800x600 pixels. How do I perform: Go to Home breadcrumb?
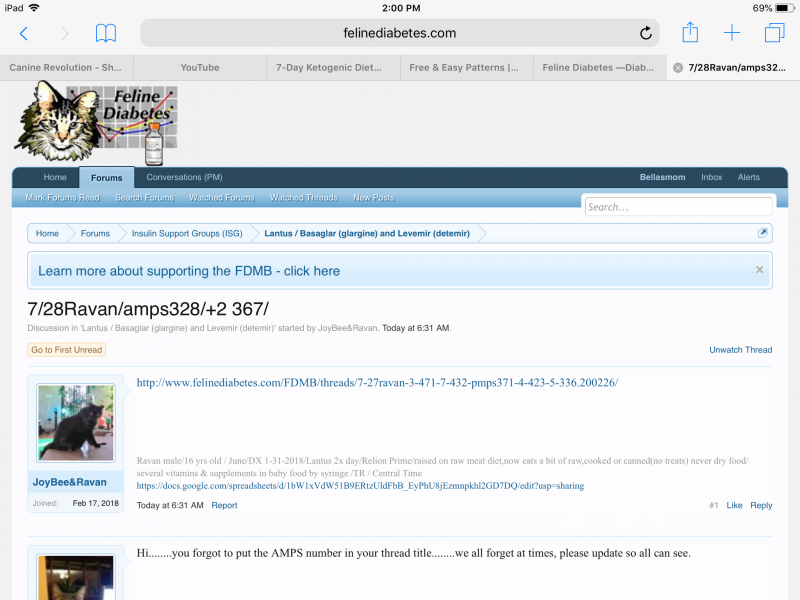tap(47, 233)
